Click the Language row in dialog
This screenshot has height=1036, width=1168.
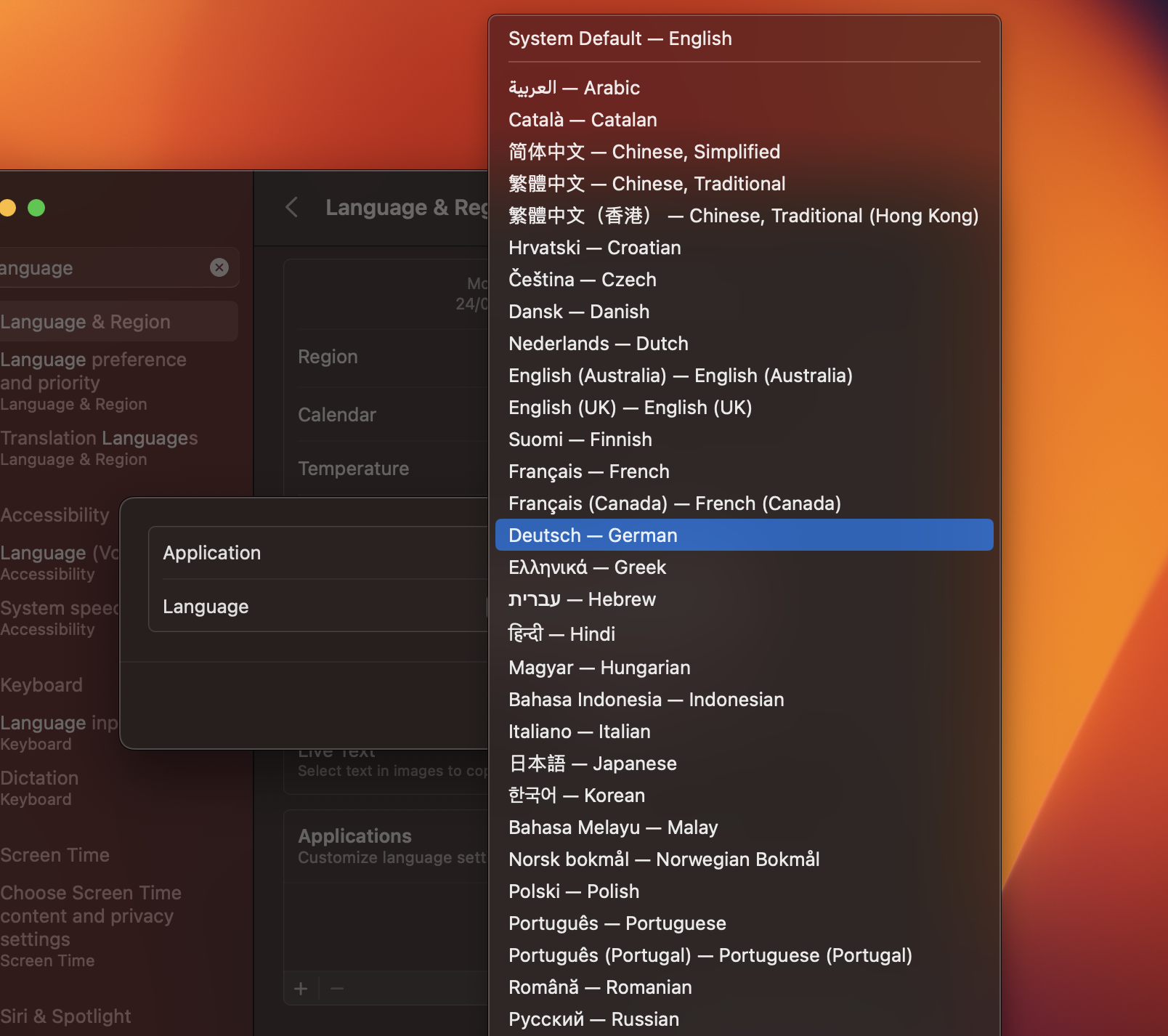point(318,607)
